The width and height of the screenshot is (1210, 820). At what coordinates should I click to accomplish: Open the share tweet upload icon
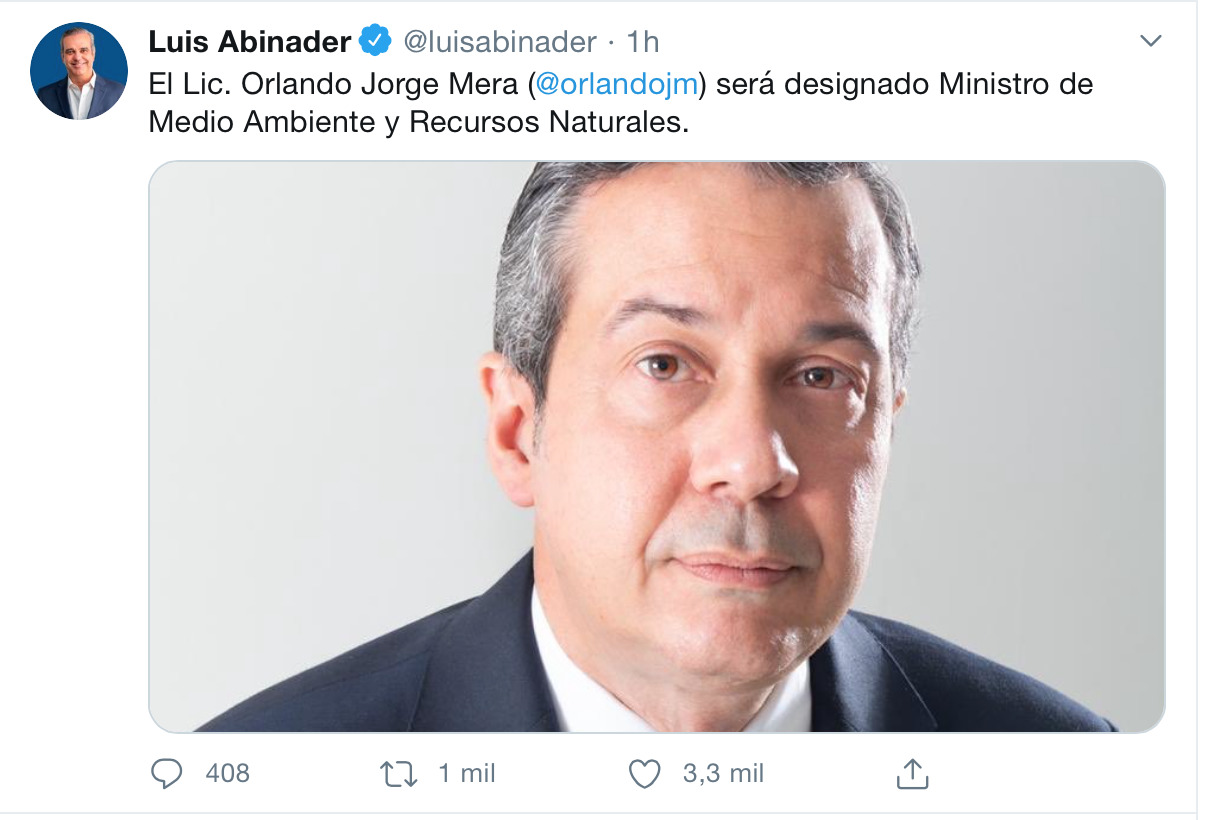point(912,773)
